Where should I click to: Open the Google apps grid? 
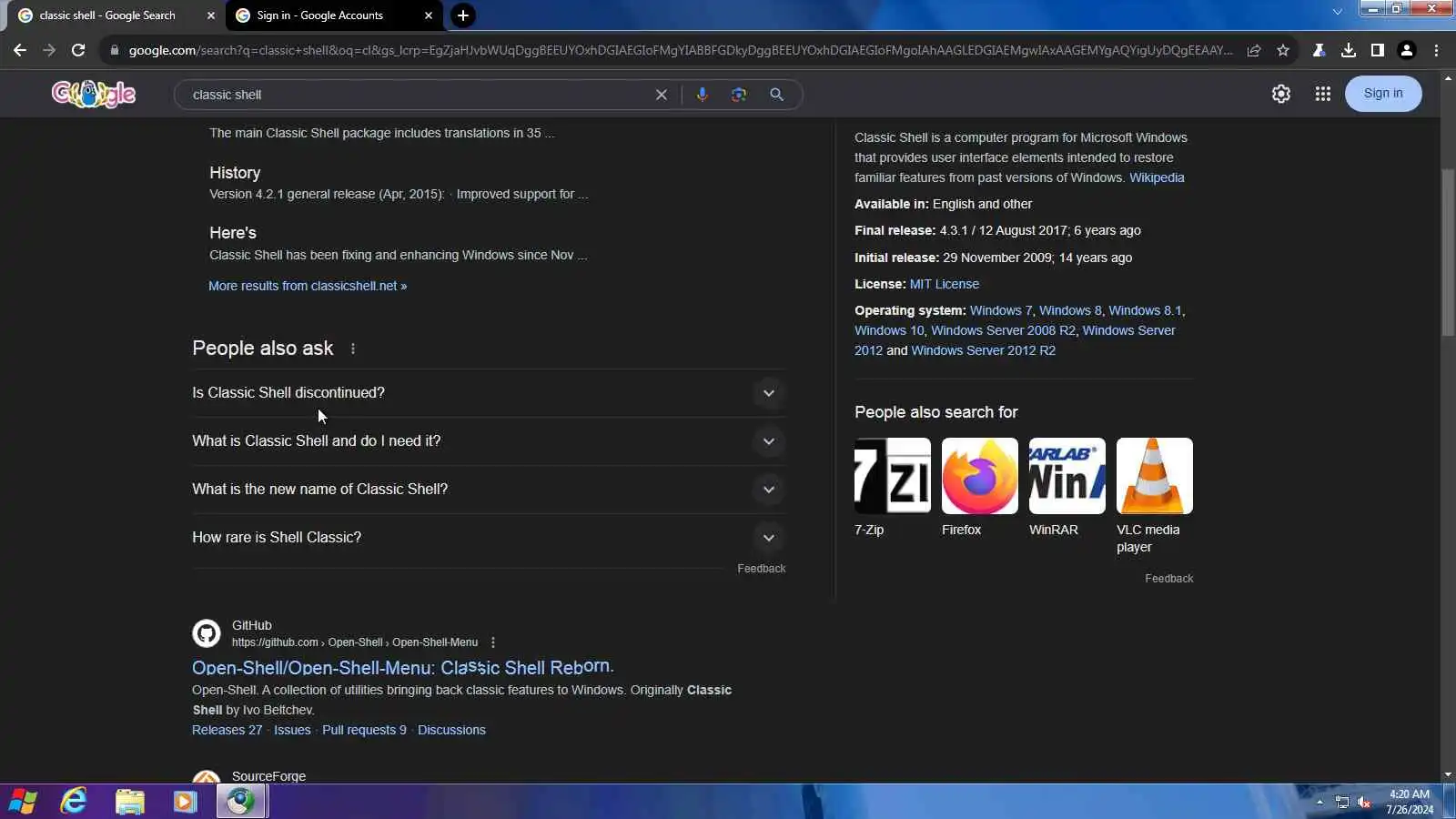1323,94
